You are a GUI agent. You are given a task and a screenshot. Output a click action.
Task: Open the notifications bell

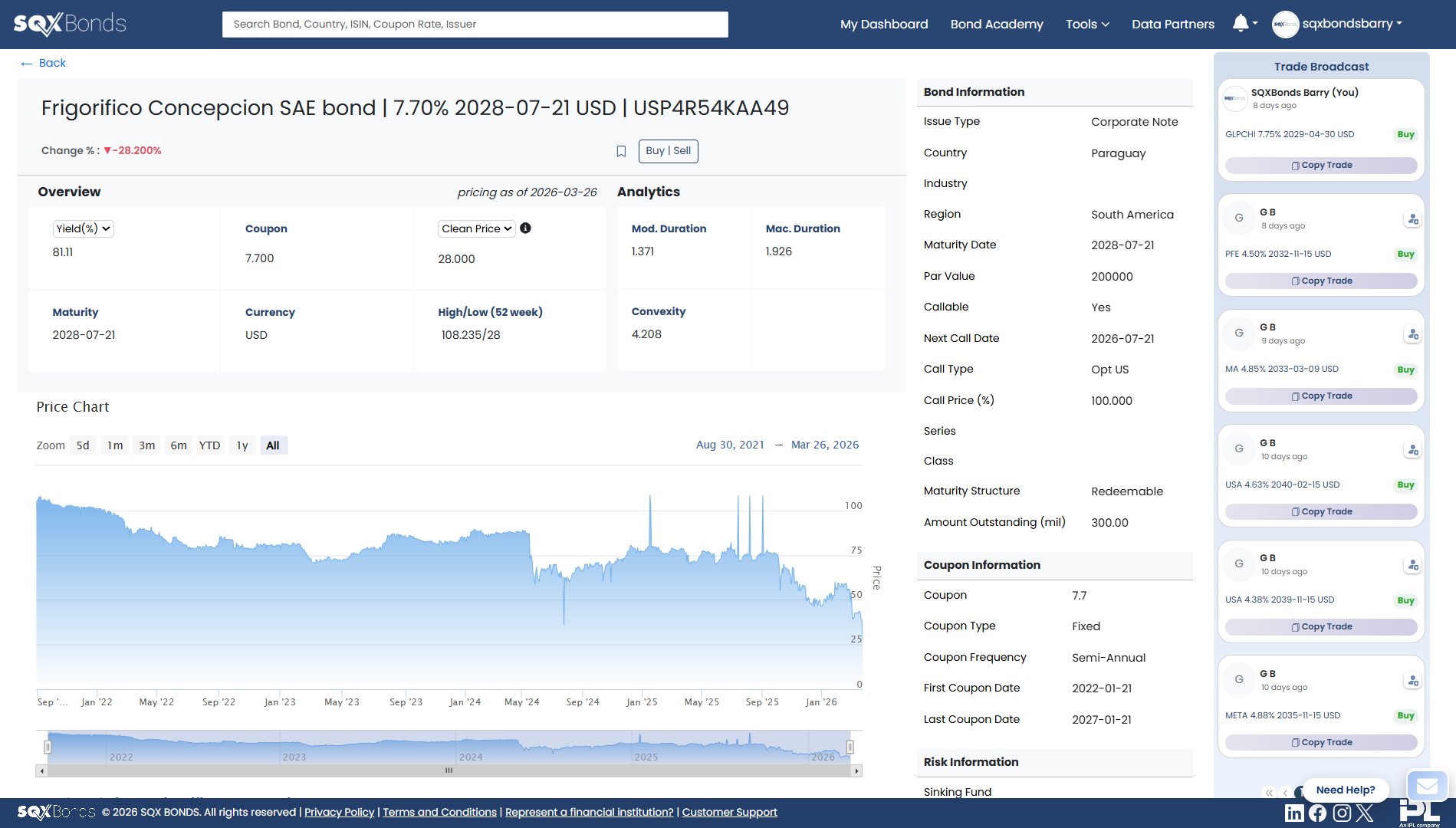point(1240,23)
